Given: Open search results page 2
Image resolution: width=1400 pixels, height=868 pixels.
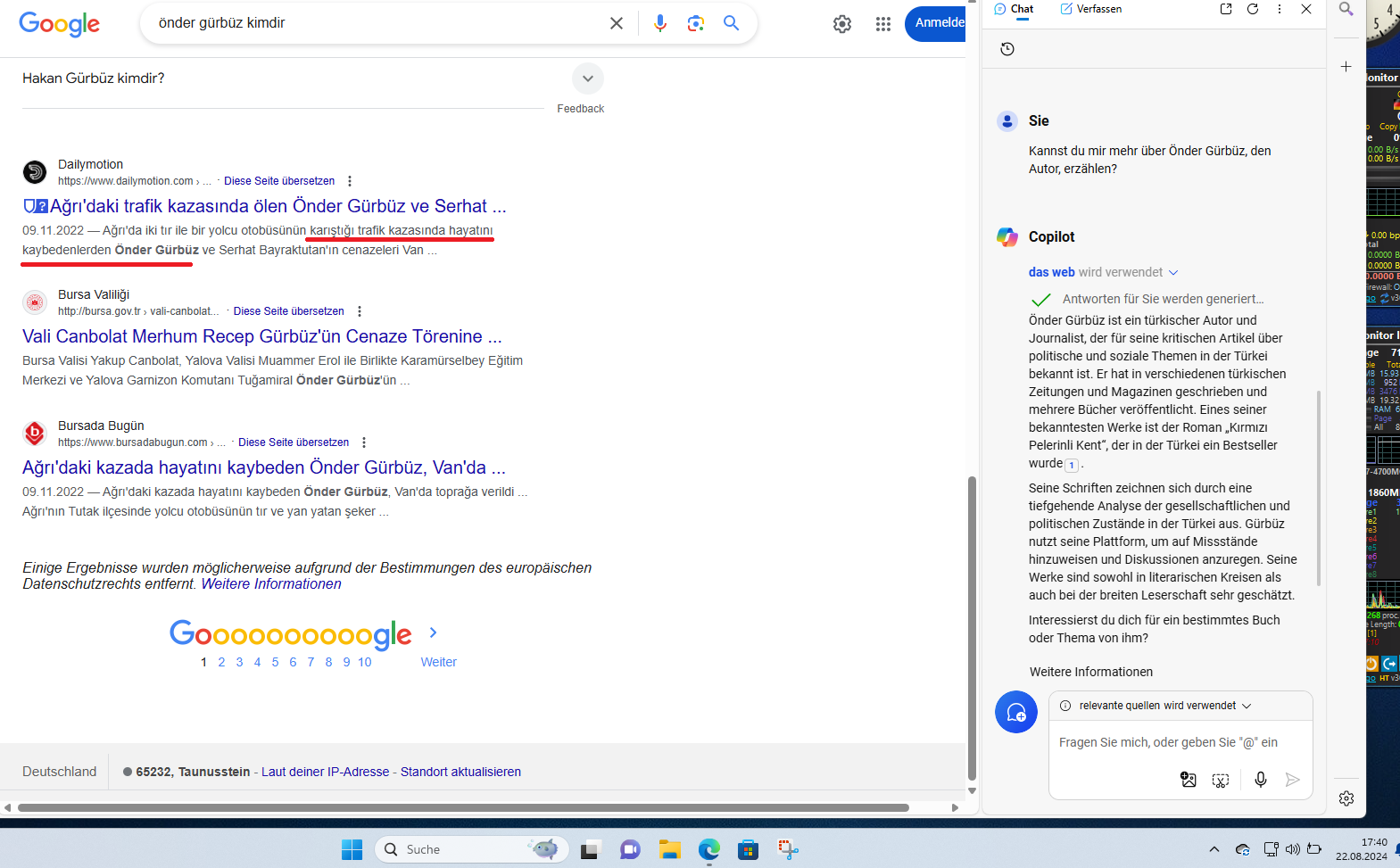Looking at the screenshot, I should pyautogui.click(x=221, y=662).
